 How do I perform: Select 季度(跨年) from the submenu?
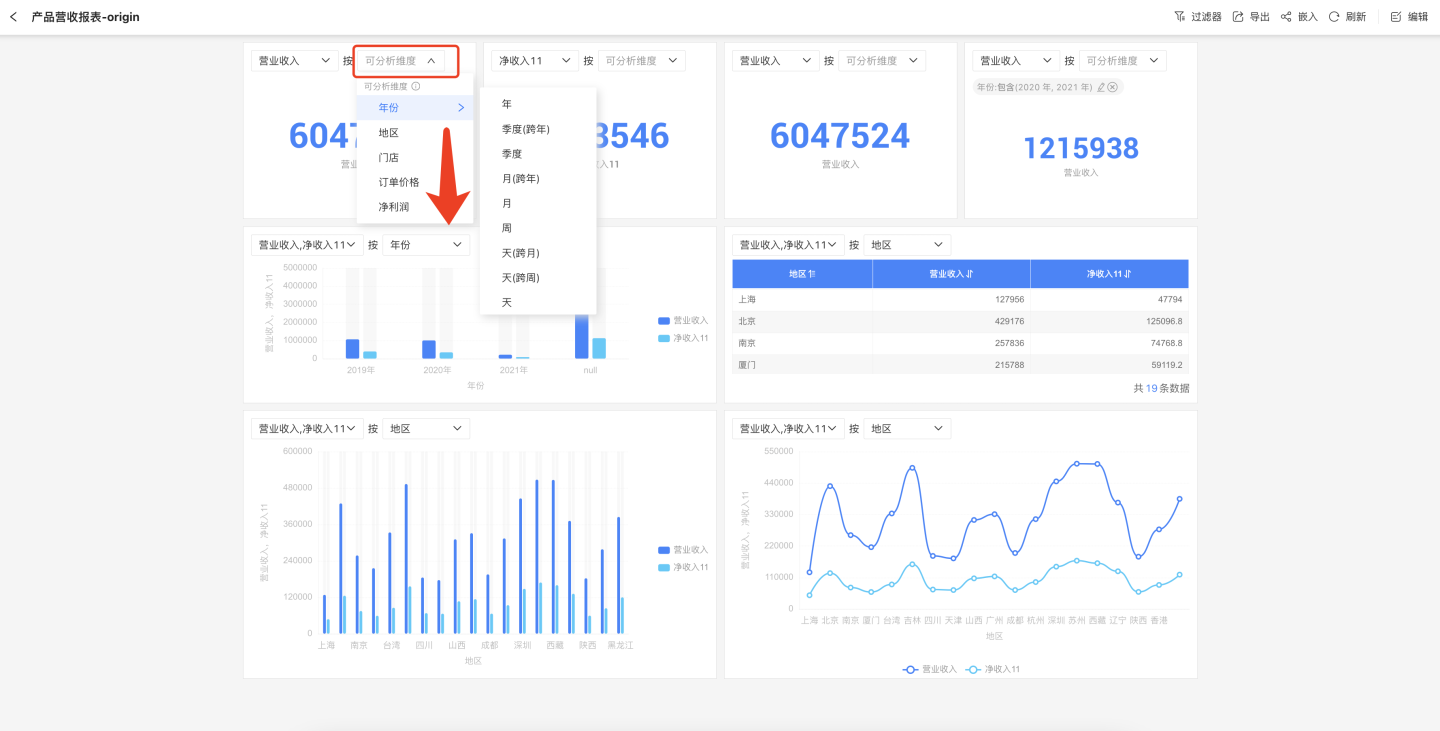(526, 129)
